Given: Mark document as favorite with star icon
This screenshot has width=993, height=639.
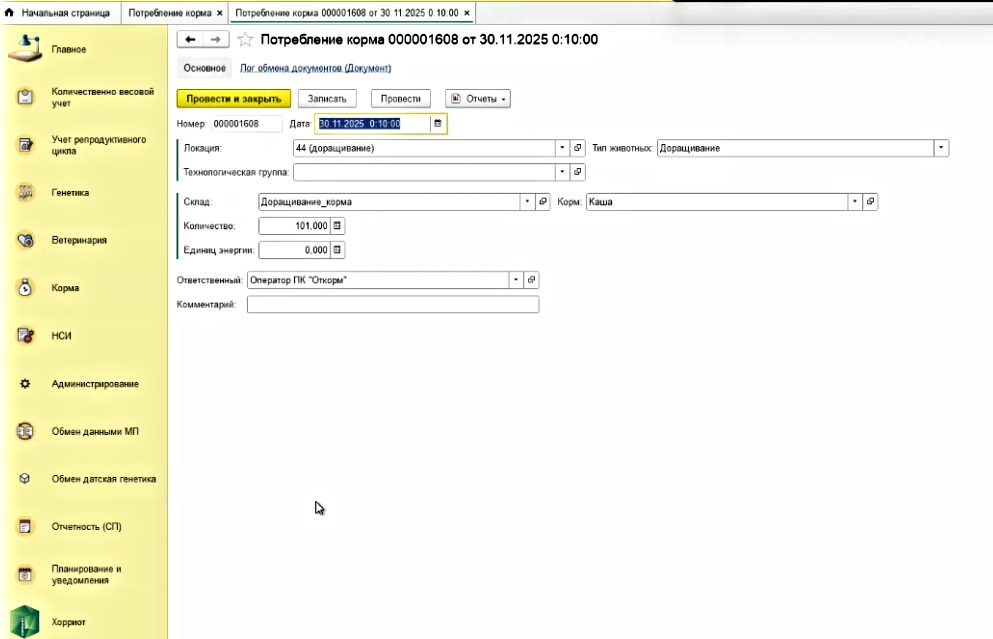Looking at the screenshot, I should [x=243, y=40].
